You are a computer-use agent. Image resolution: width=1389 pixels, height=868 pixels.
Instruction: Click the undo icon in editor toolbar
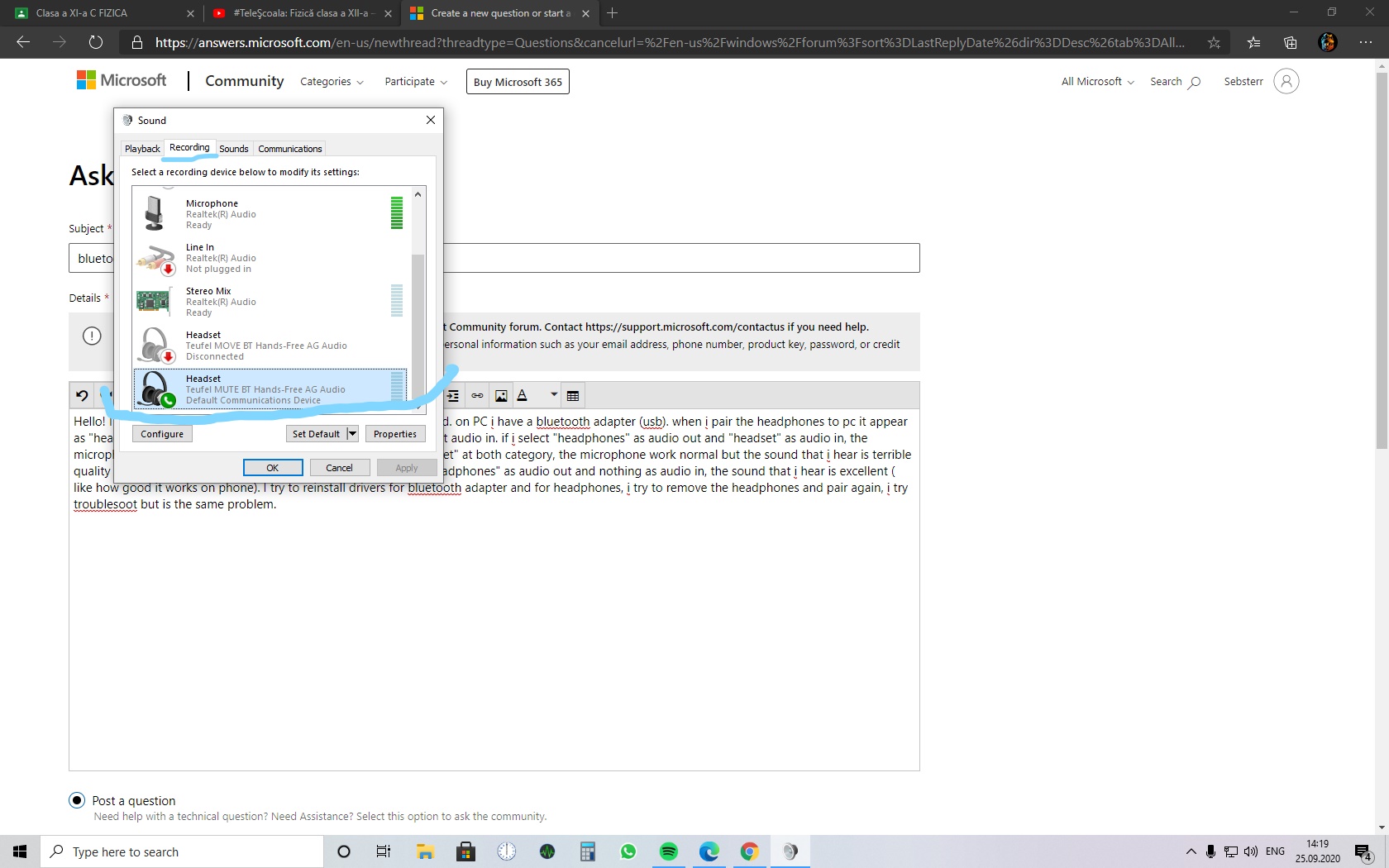click(x=82, y=396)
